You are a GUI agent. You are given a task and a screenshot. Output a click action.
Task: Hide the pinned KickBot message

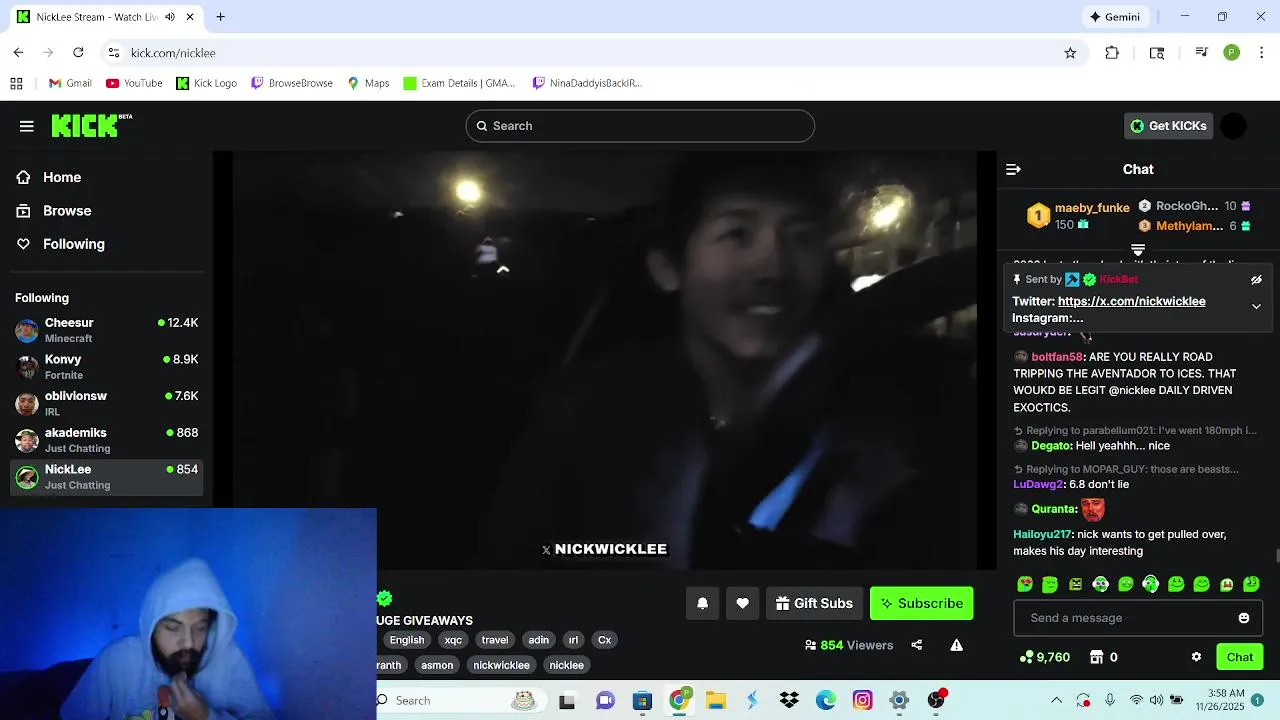pyautogui.click(x=1256, y=280)
